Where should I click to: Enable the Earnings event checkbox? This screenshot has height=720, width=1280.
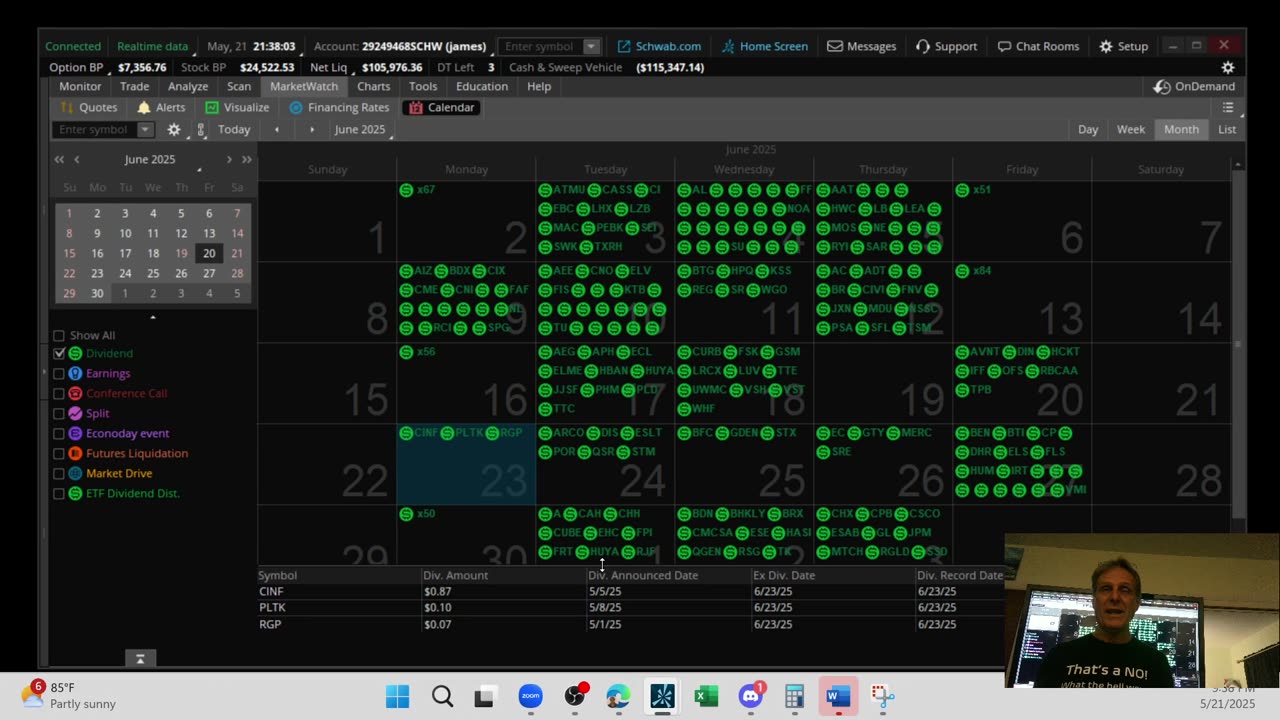tap(59, 374)
